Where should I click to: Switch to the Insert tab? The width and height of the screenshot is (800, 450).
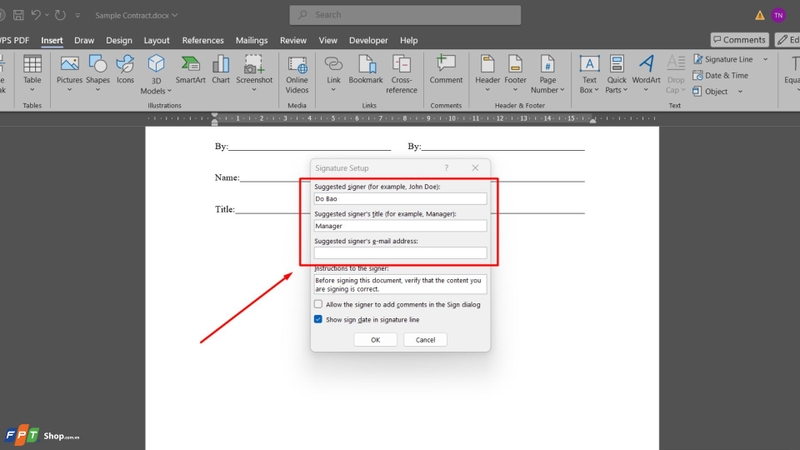point(52,40)
